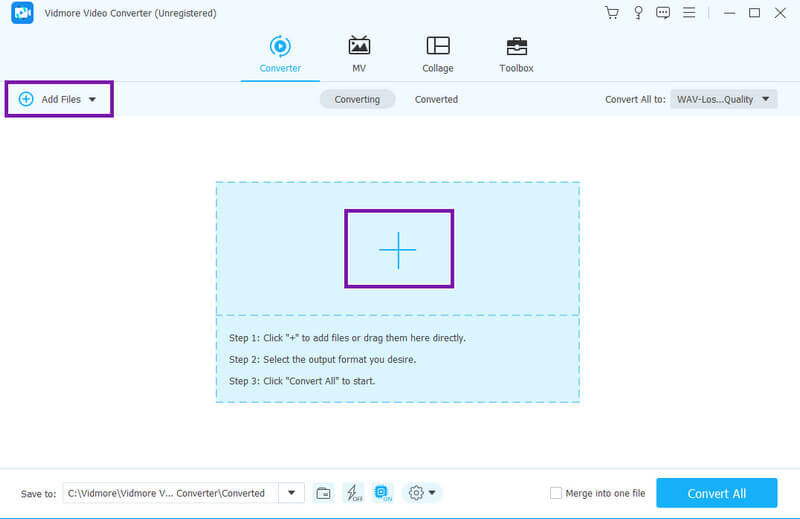The height and width of the screenshot is (519, 800).
Task: Open the hamburger menu icon
Action: tap(689, 13)
